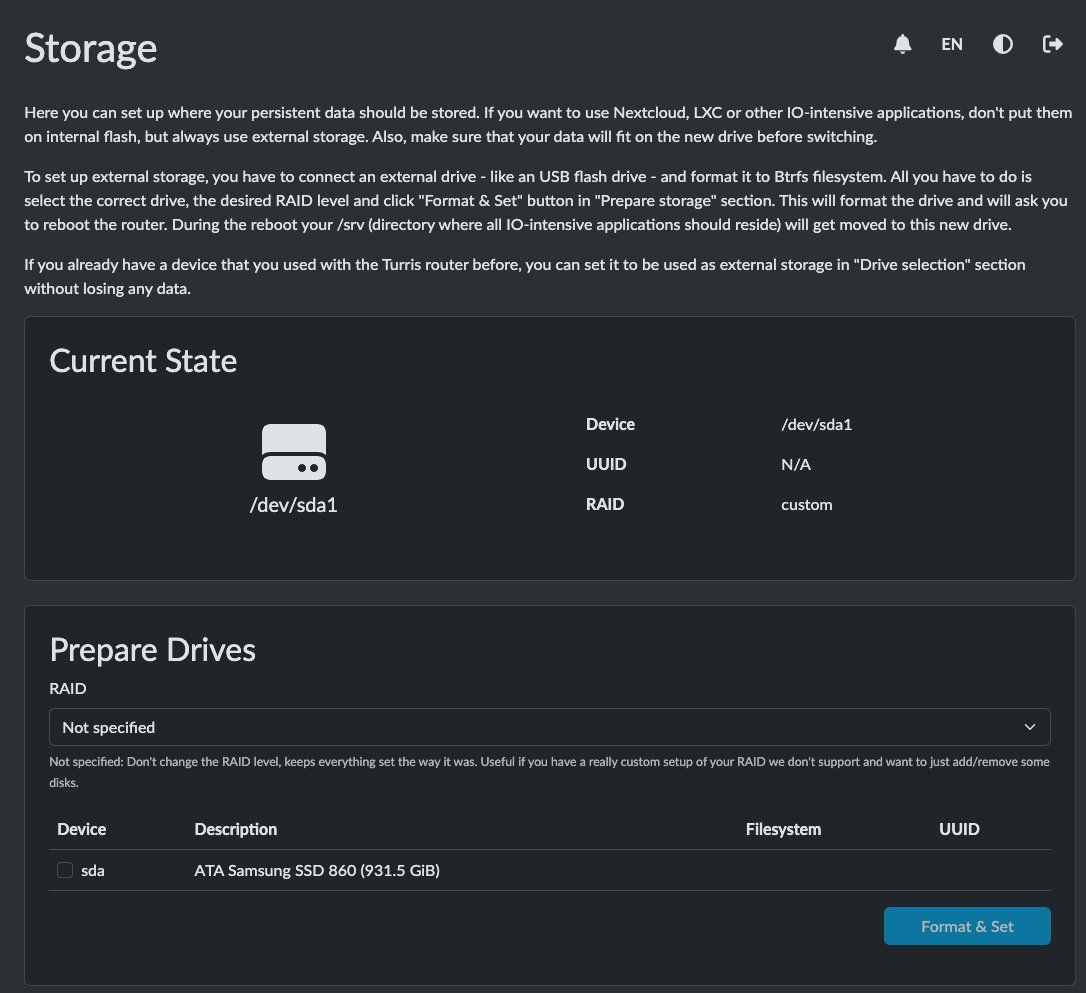This screenshot has height=993, width=1086.
Task: Click the RAID value custom
Action: (x=807, y=504)
